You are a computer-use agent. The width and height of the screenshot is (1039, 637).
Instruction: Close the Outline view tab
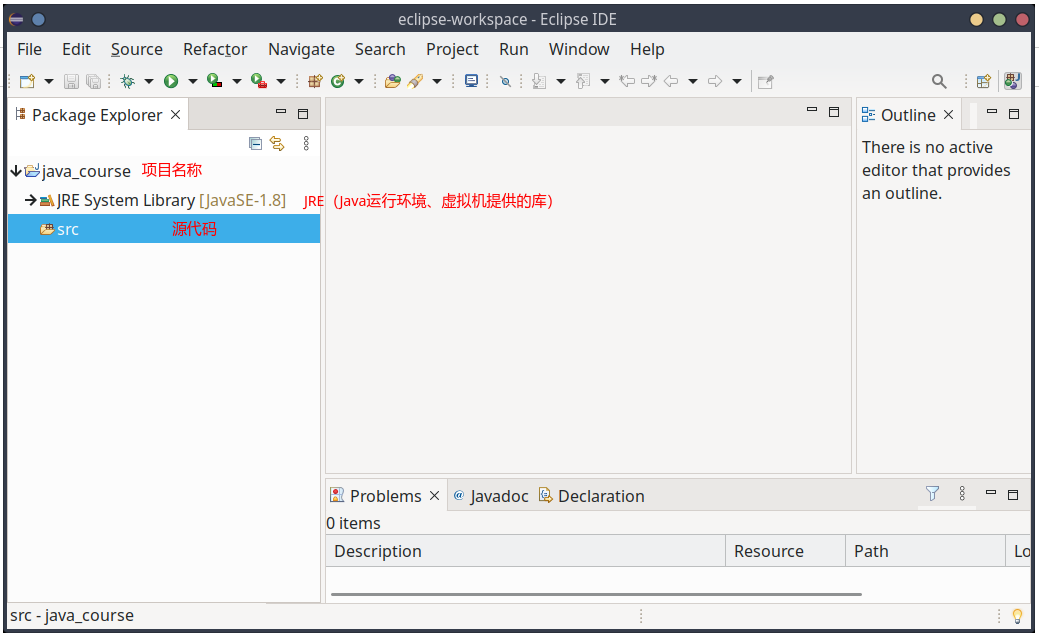949,115
